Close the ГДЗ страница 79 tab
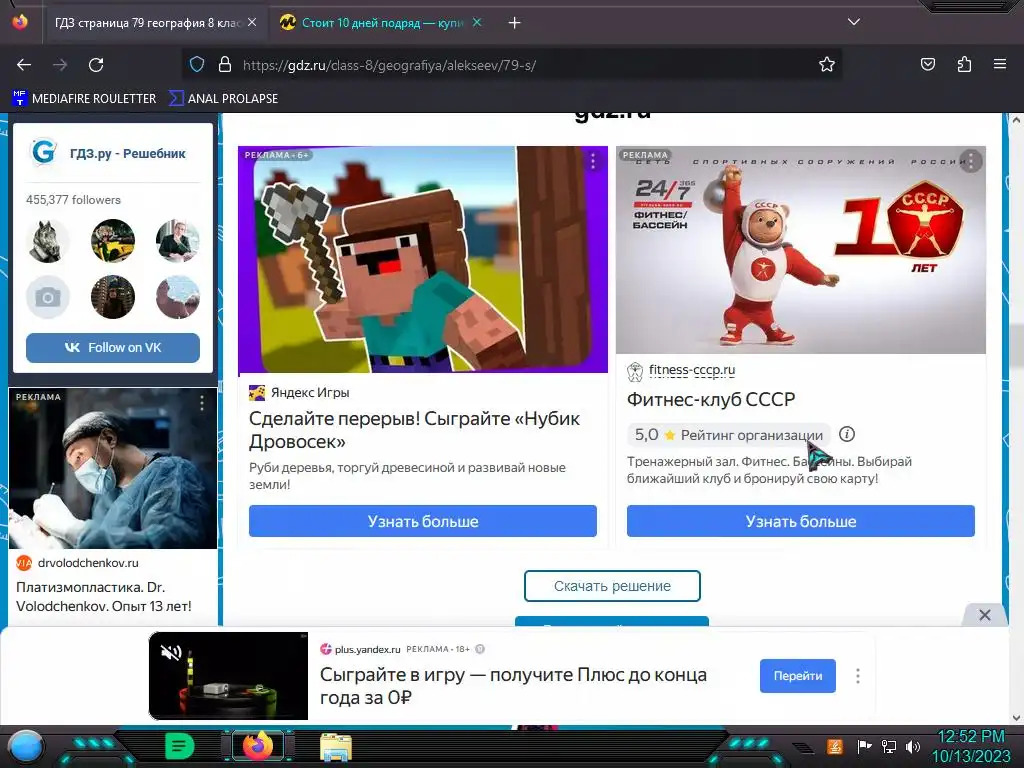Image resolution: width=1024 pixels, height=768 pixels. (x=252, y=23)
